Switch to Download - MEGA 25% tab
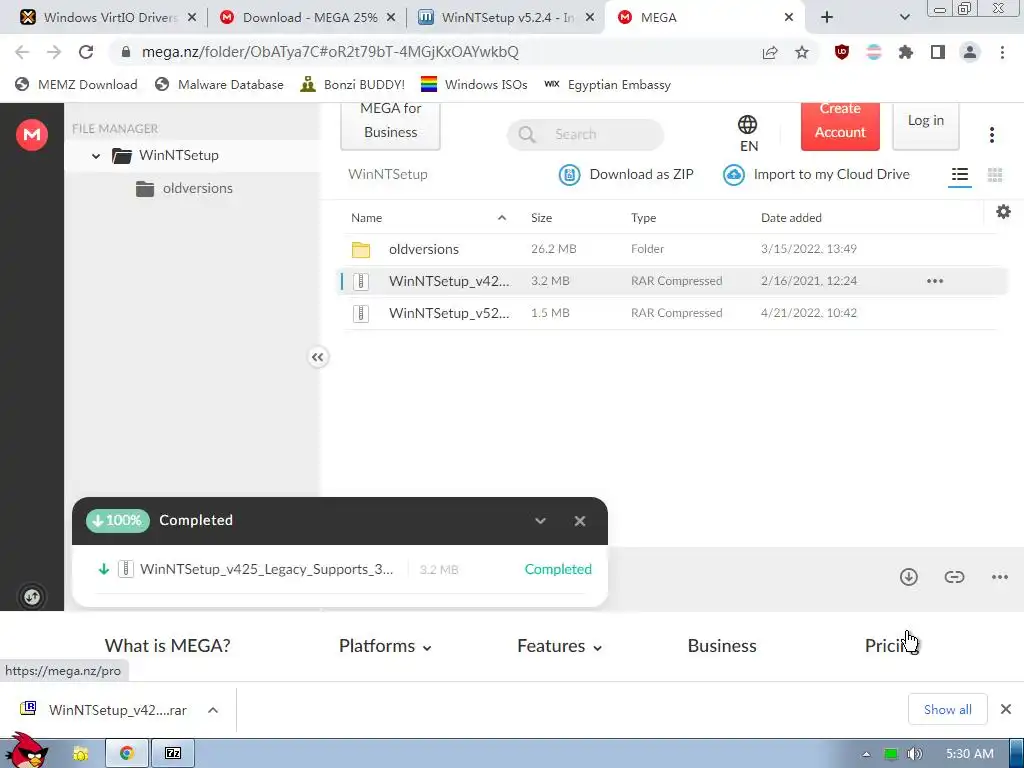The height and width of the screenshot is (768, 1024). tap(308, 18)
